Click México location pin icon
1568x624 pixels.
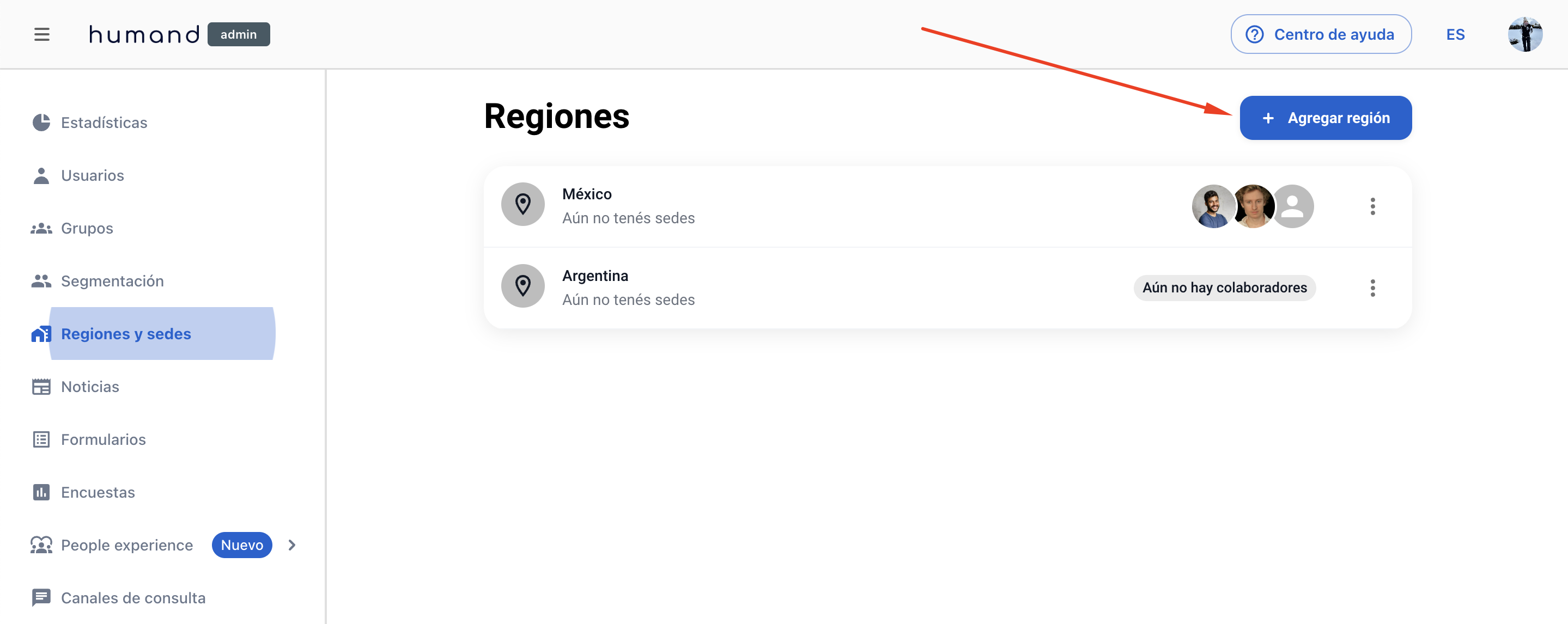pos(522,204)
